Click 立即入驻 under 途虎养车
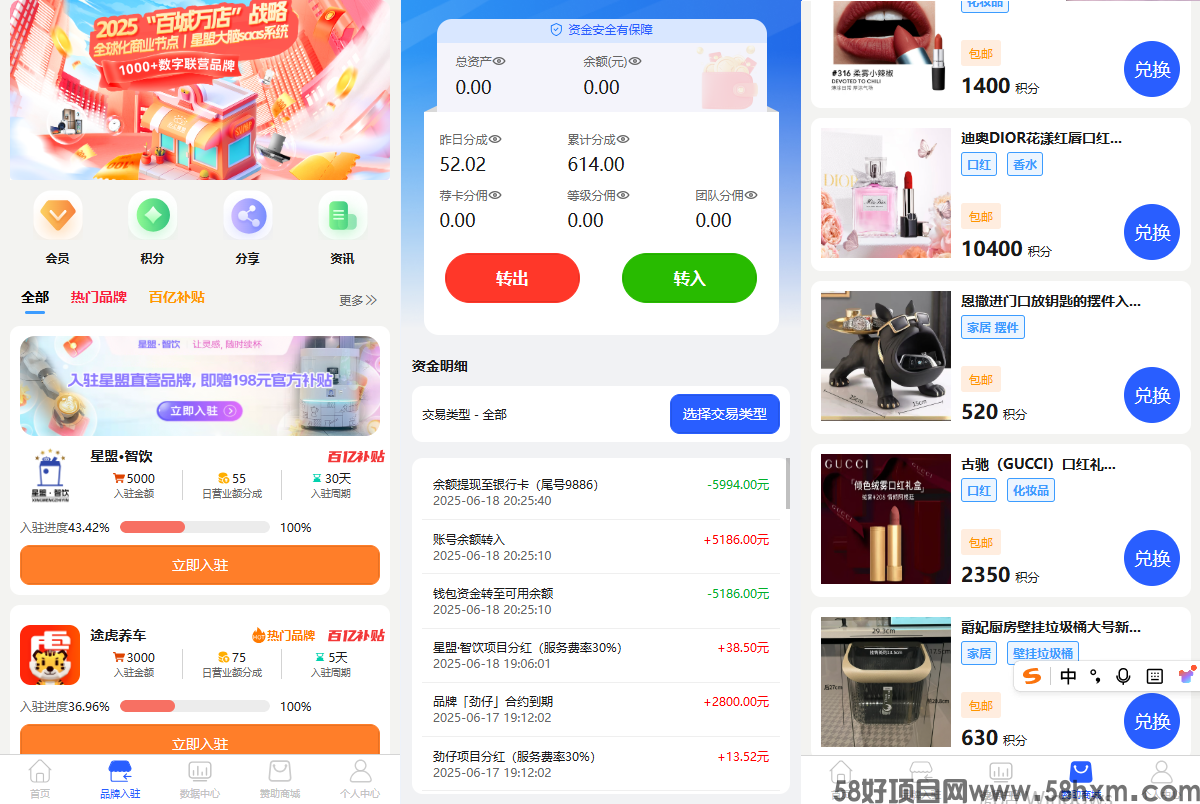The image size is (1200, 804). 200,741
